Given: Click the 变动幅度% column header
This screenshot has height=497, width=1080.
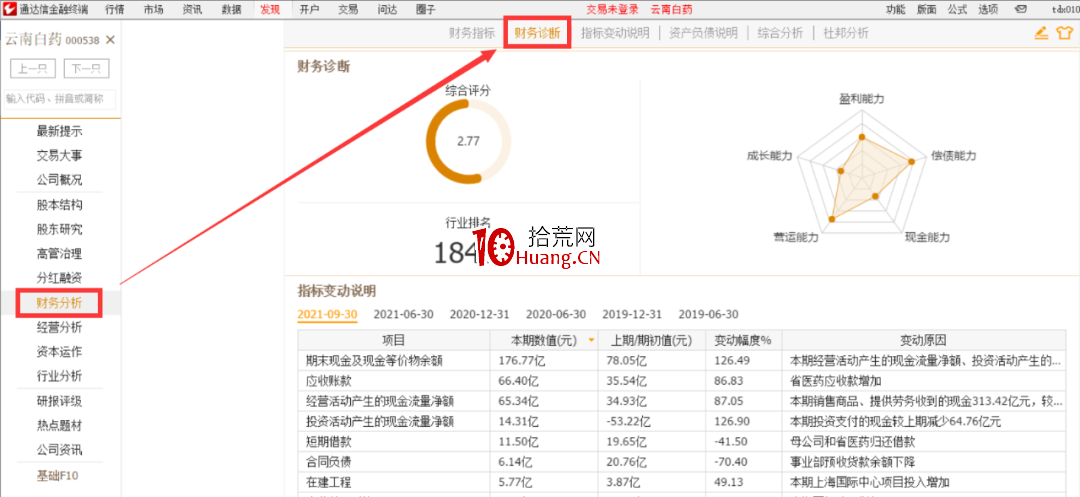Looking at the screenshot, I should coord(743,340).
